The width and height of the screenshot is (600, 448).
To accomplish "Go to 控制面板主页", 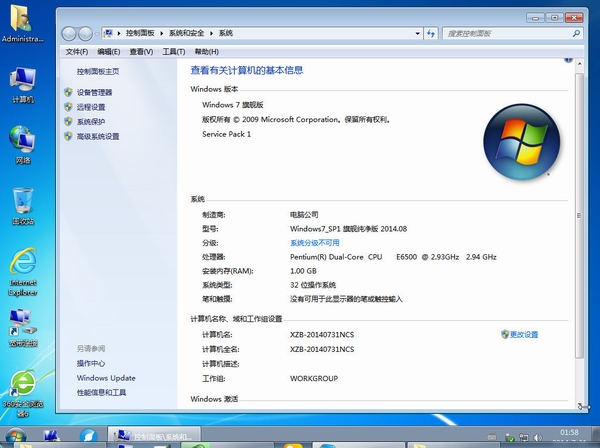I will point(98,72).
